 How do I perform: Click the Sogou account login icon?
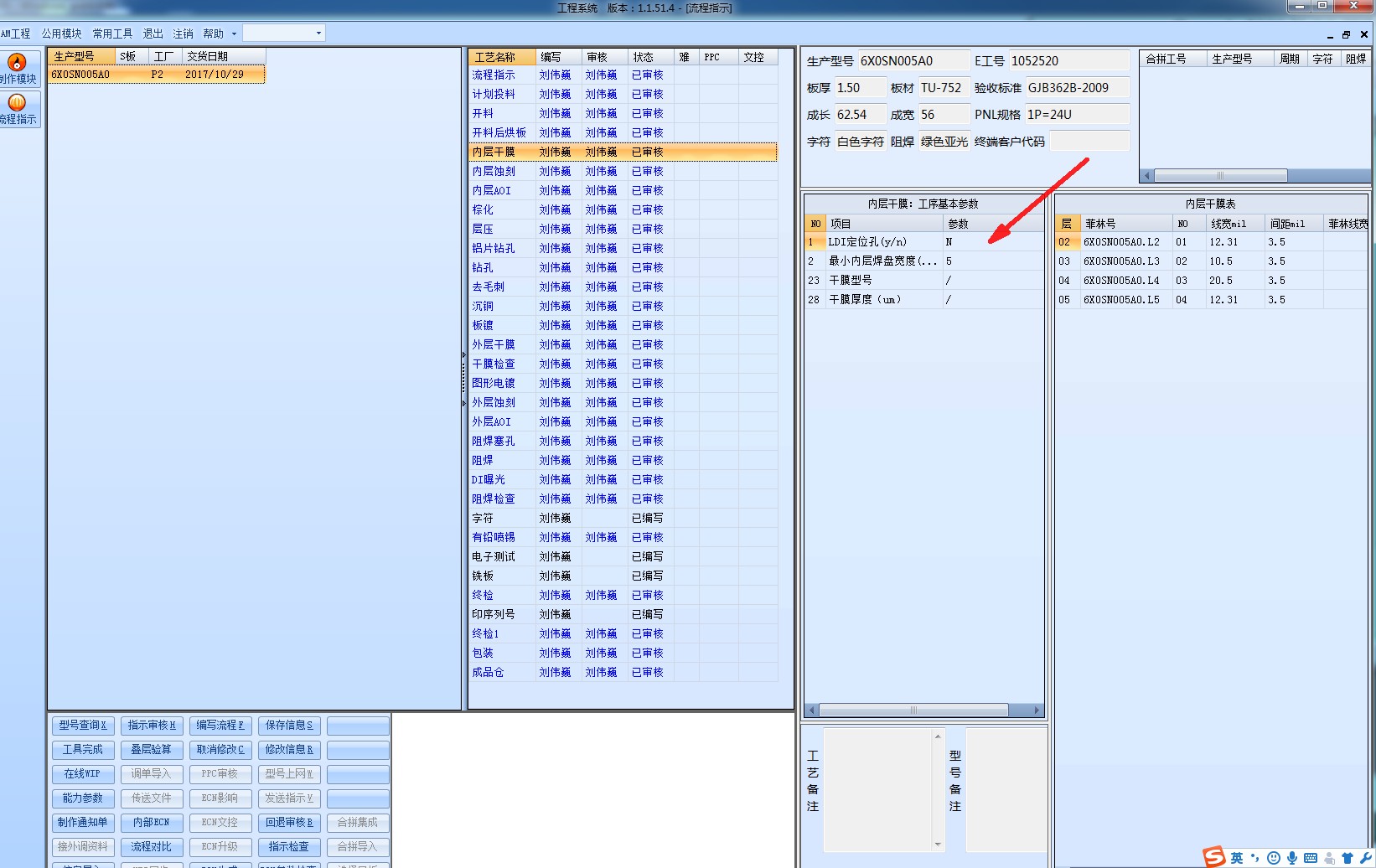coord(1329,858)
